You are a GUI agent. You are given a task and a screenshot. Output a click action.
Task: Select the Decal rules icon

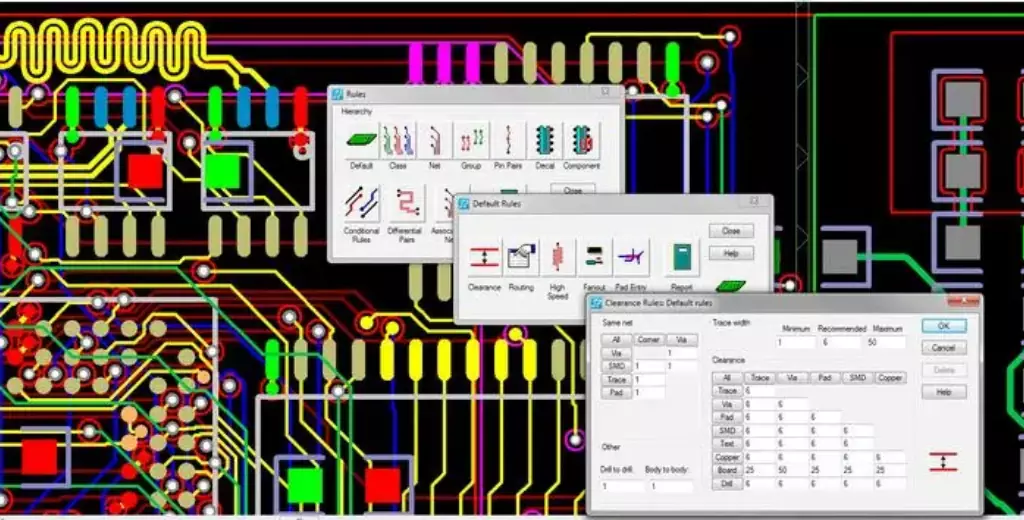545,141
